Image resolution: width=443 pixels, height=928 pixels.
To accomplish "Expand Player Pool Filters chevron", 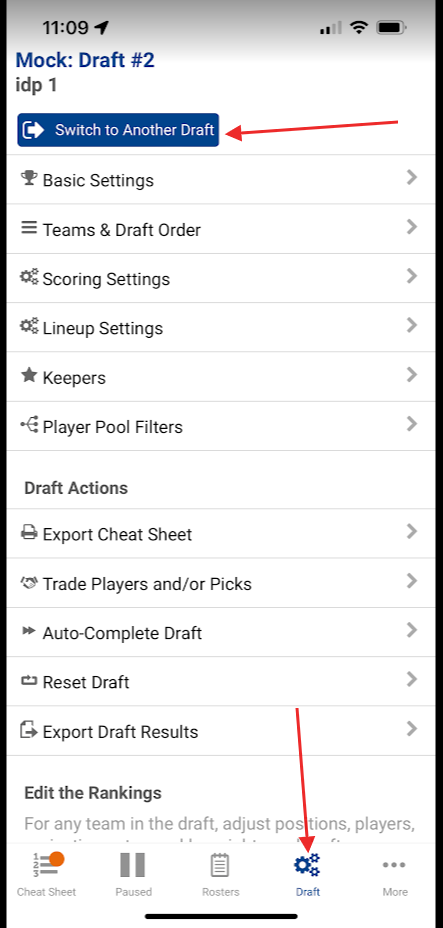I will 412,424.
